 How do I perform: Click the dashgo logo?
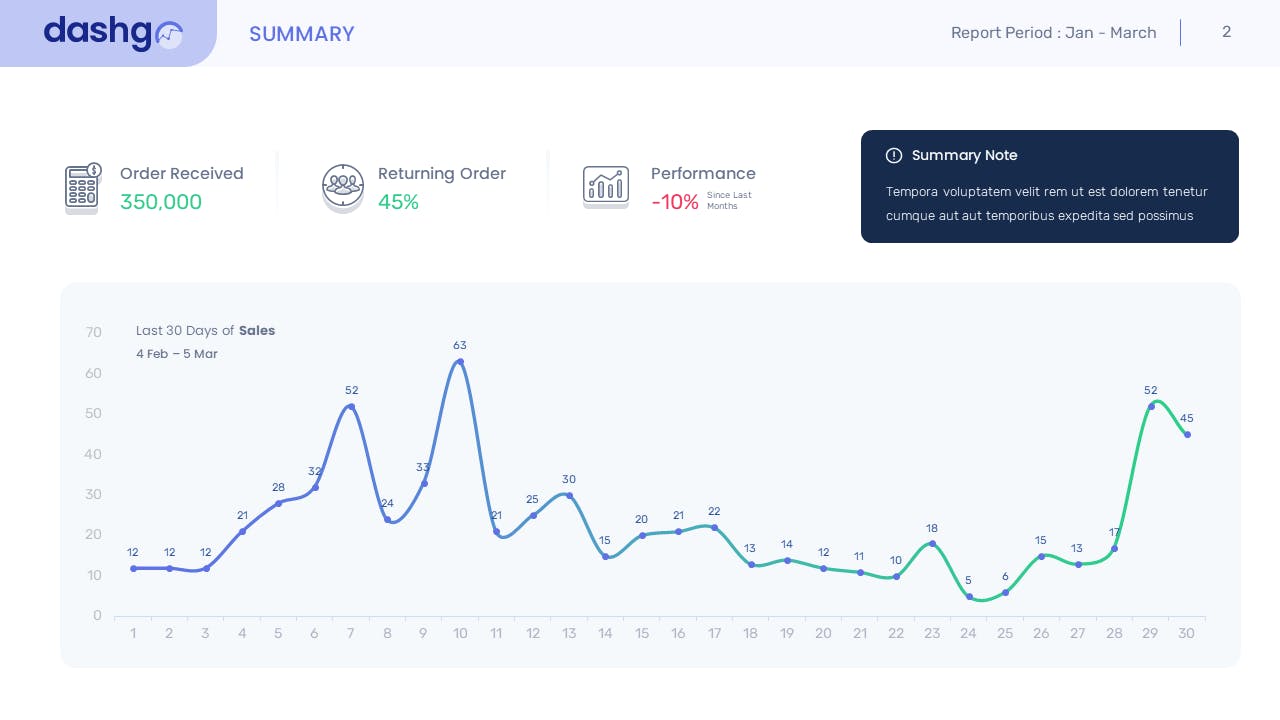(112, 33)
